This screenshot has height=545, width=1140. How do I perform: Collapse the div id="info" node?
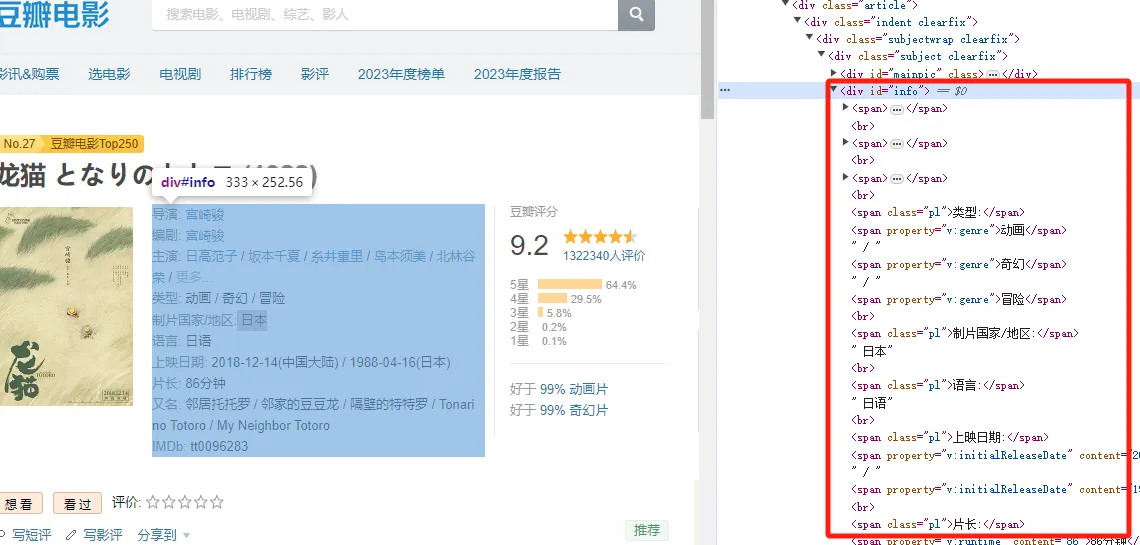(x=834, y=90)
